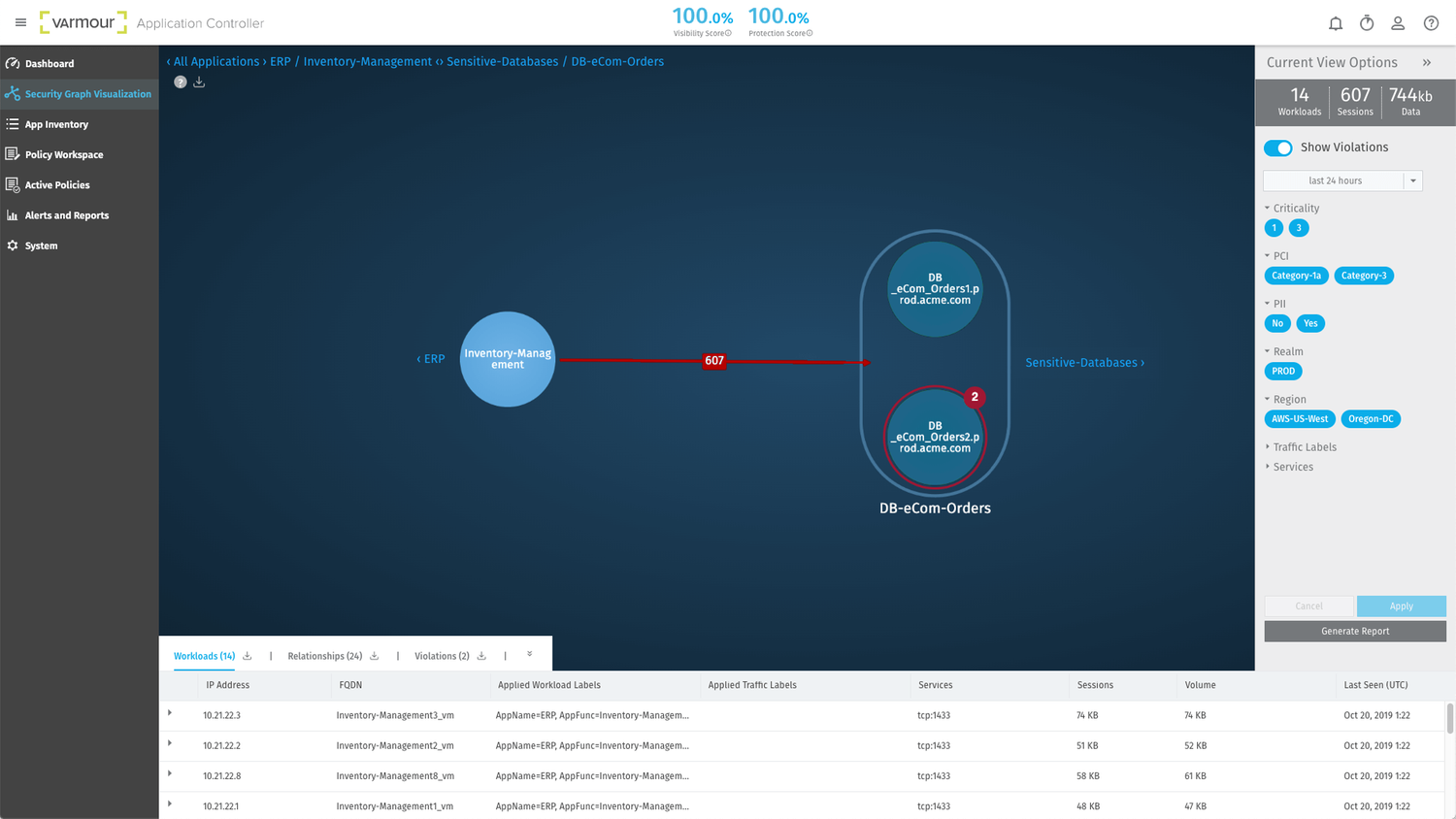Viewport: 1456px width, 819px height.
Task: Open Policy Workspace in the sidebar
Action: (63, 154)
